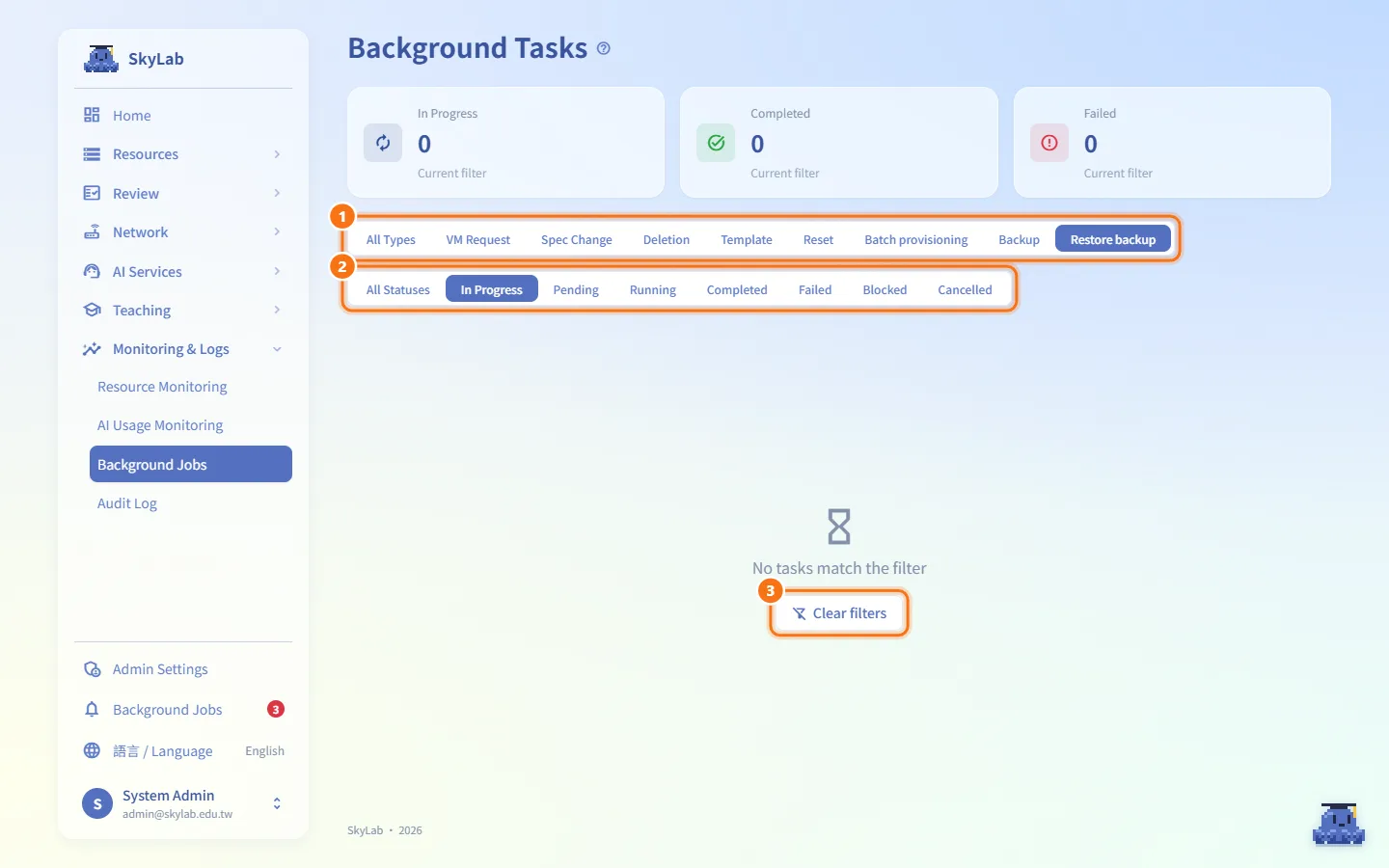Click the AI Services icon

pyautogui.click(x=92, y=271)
